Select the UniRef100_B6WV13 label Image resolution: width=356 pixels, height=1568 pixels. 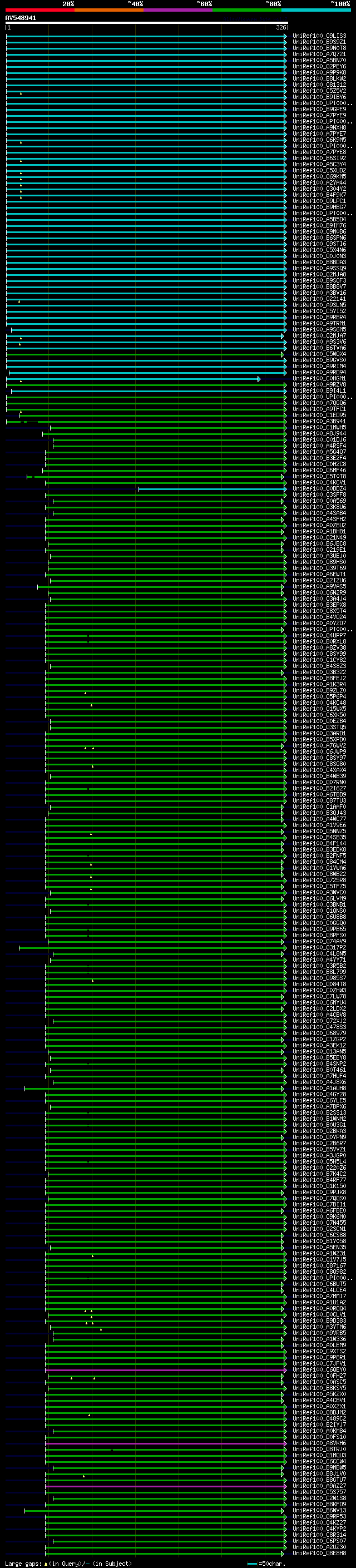click(x=319, y=1511)
